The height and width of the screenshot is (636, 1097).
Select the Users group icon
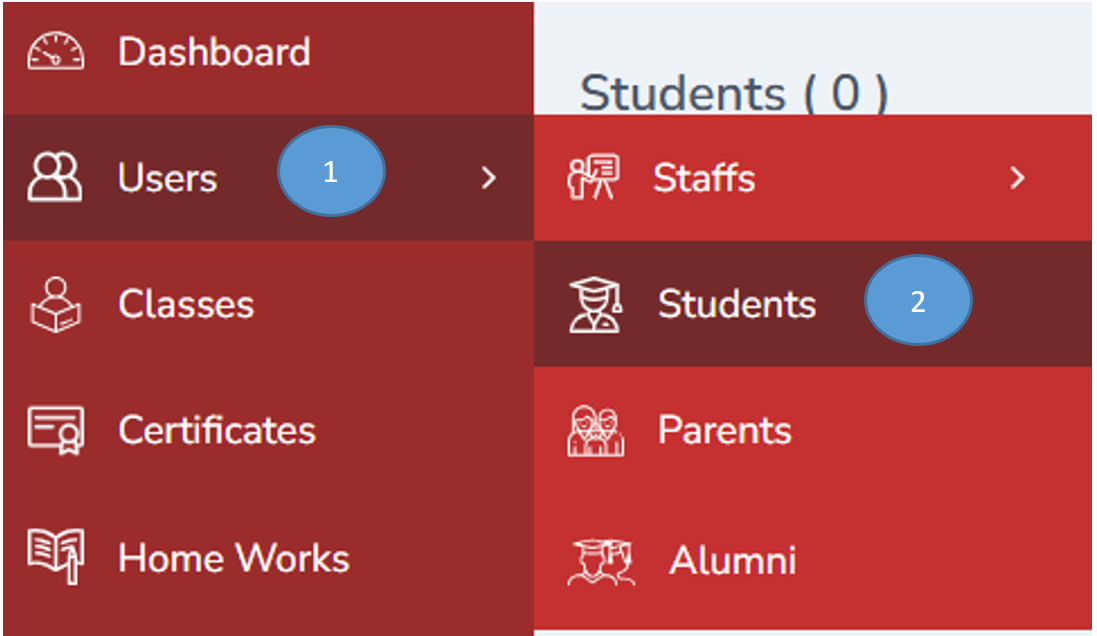coord(52,177)
